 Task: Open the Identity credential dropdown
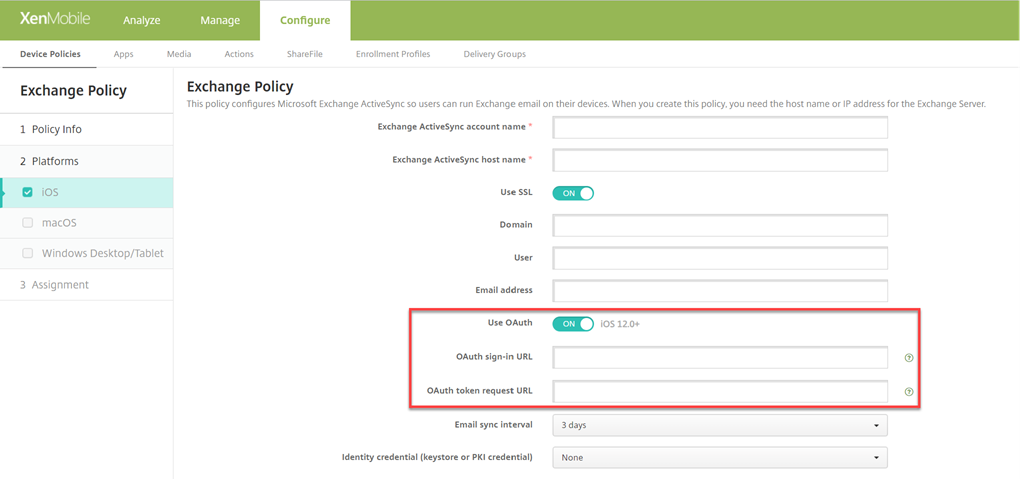pos(720,458)
